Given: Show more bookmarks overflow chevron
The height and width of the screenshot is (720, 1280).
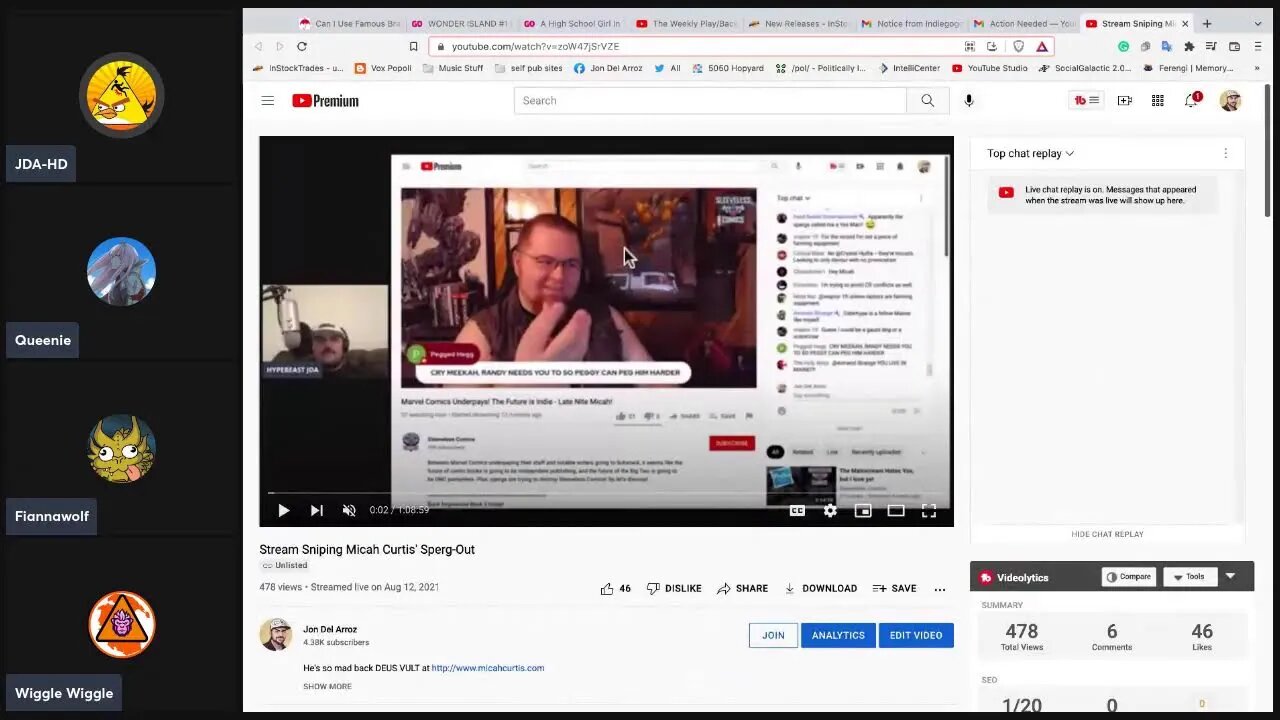Looking at the screenshot, I should point(1257,68).
